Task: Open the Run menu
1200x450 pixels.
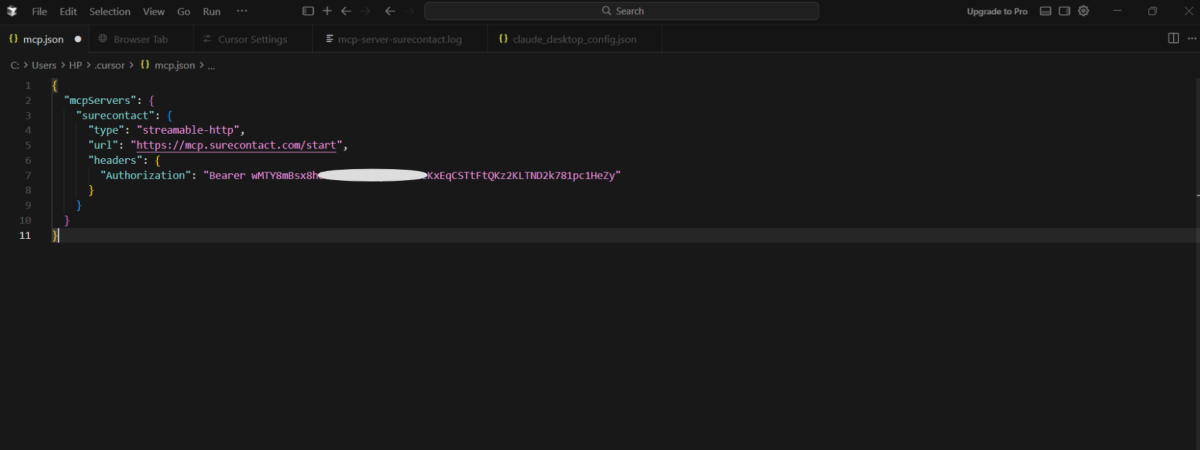Action: coord(212,11)
